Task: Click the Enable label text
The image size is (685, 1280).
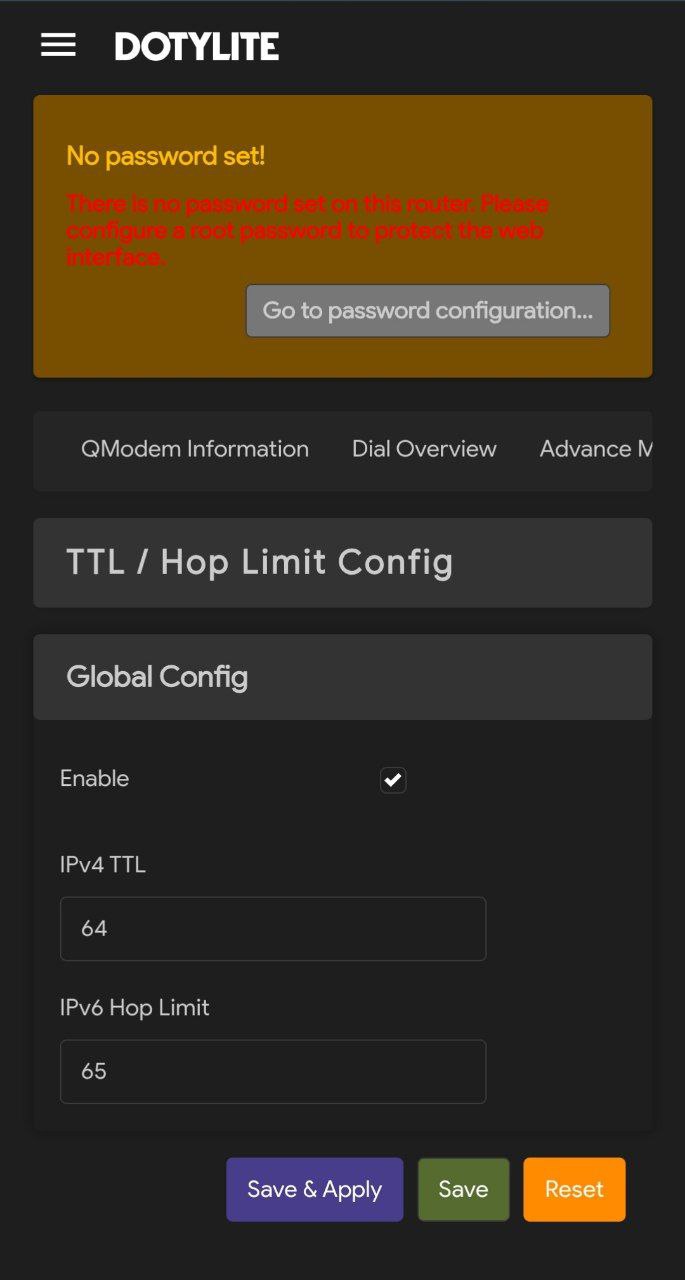Action: point(95,778)
